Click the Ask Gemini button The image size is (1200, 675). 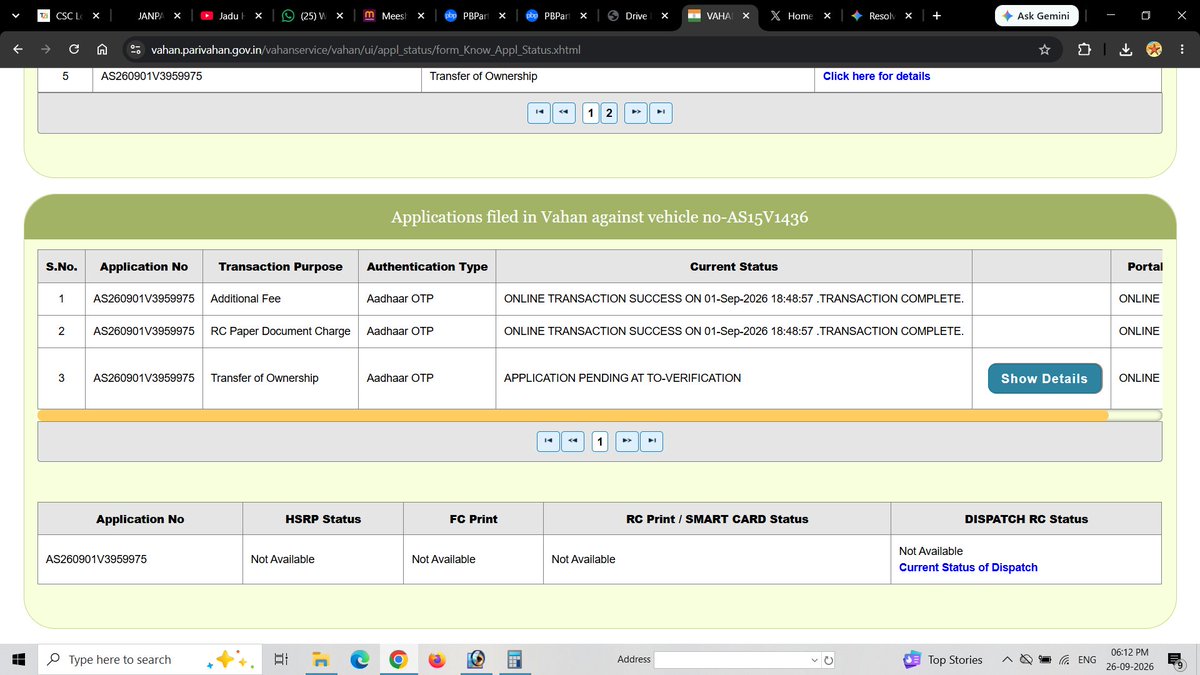1038,16
